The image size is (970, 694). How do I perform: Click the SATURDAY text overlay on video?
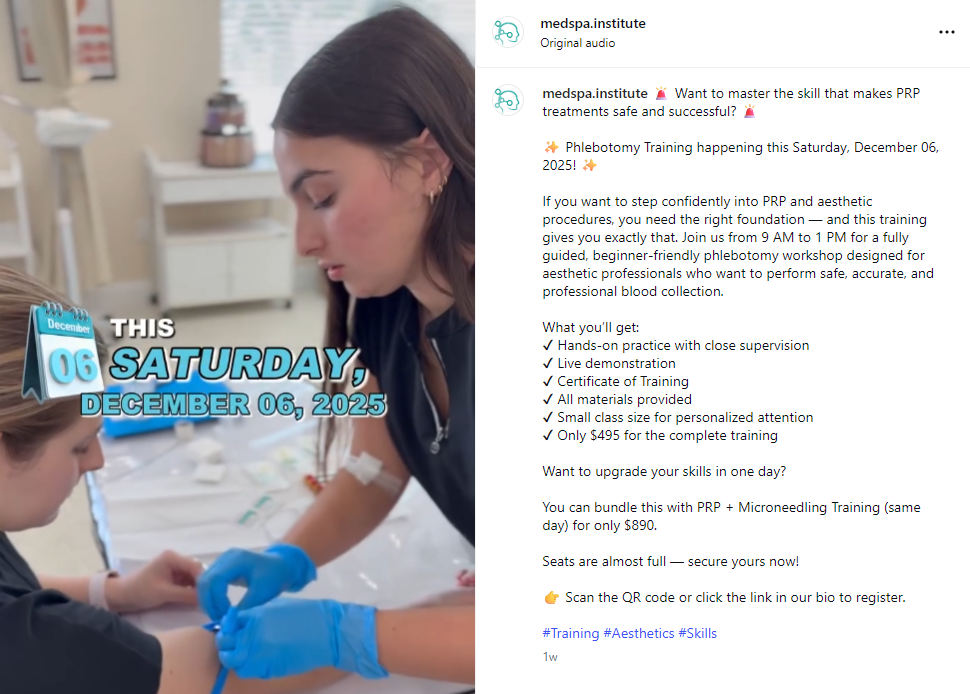tap(238, 364)
